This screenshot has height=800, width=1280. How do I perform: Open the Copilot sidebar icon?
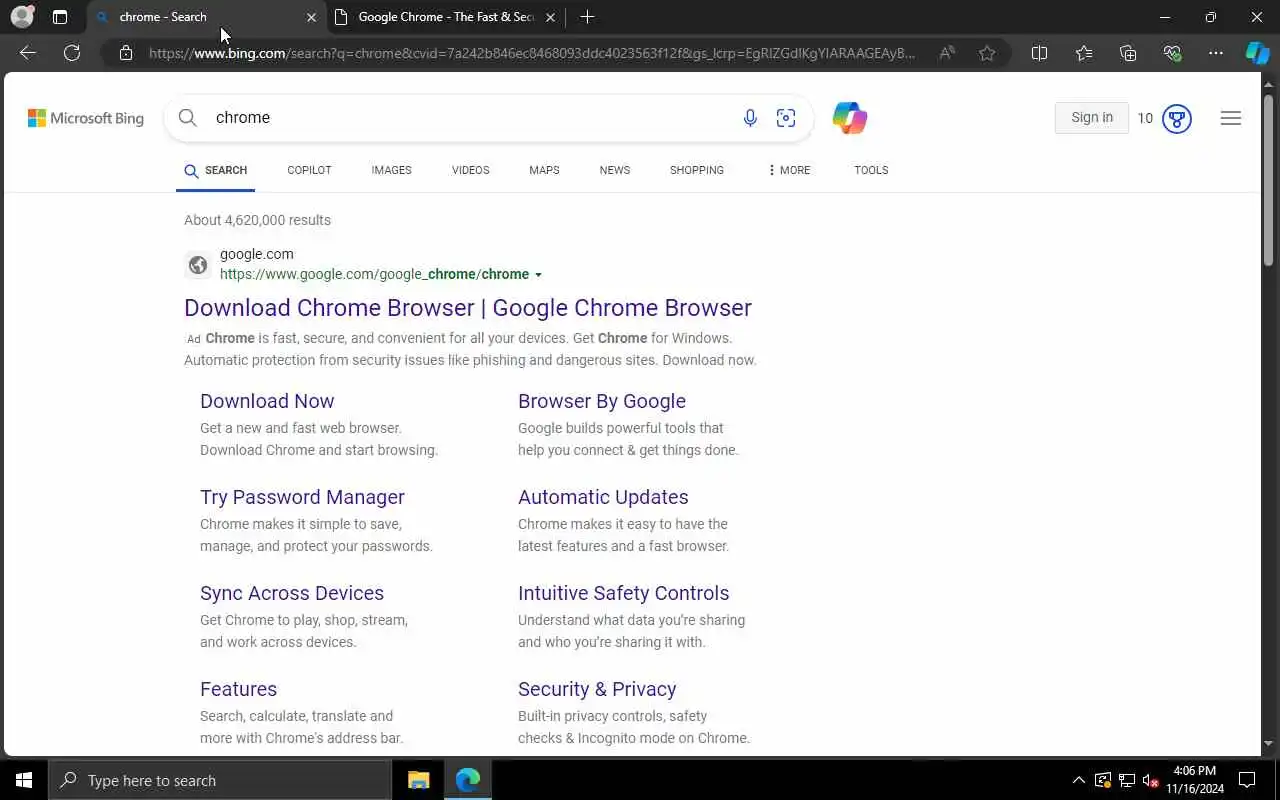(x=1257, y=53)
